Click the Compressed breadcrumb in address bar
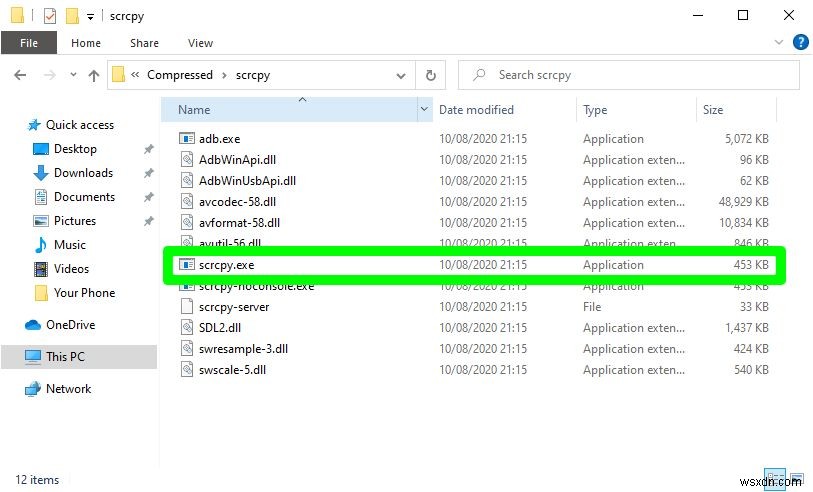 pos(179,75)
